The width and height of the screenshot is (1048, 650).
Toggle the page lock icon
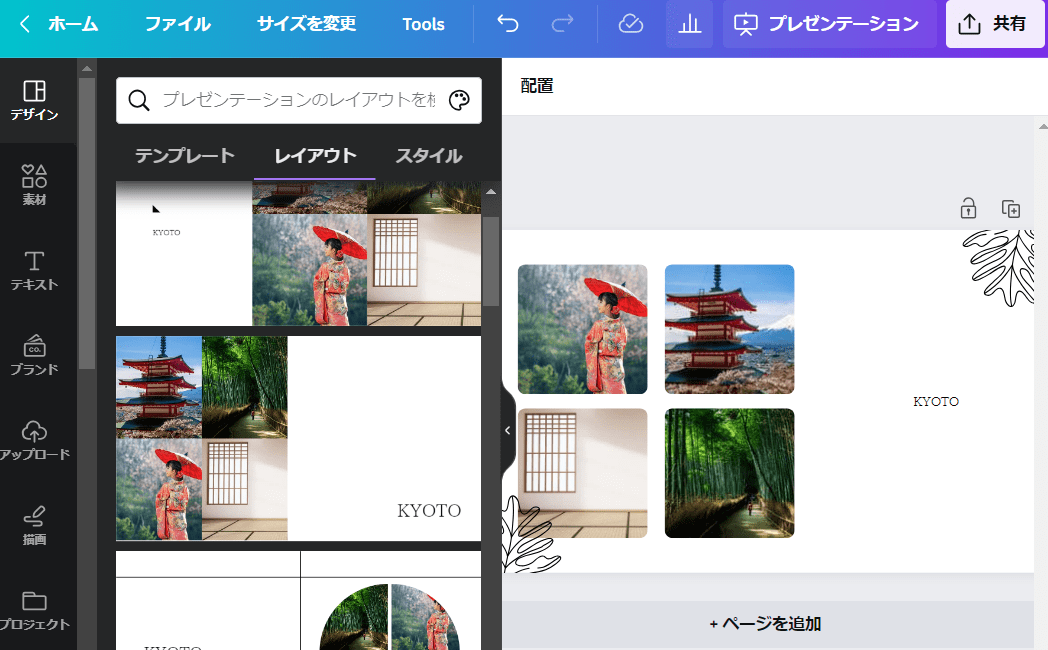coord(967,208)
